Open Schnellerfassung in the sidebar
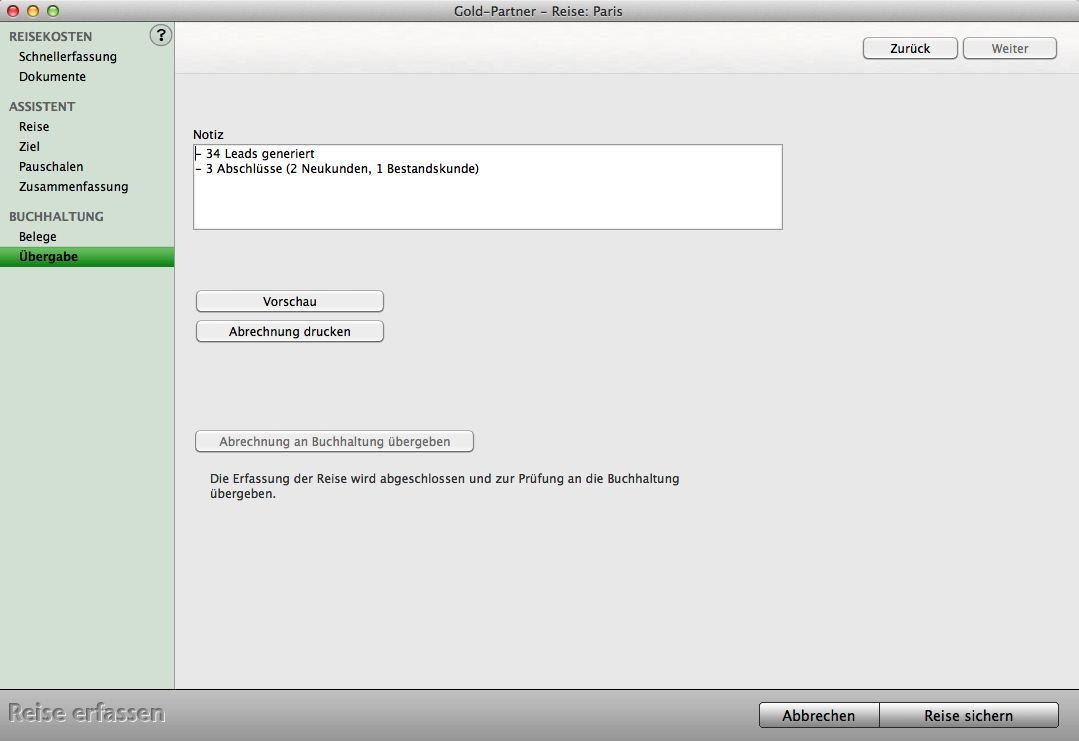The image size is (1079, 741). pyautogui.click(x=67, y=57)
